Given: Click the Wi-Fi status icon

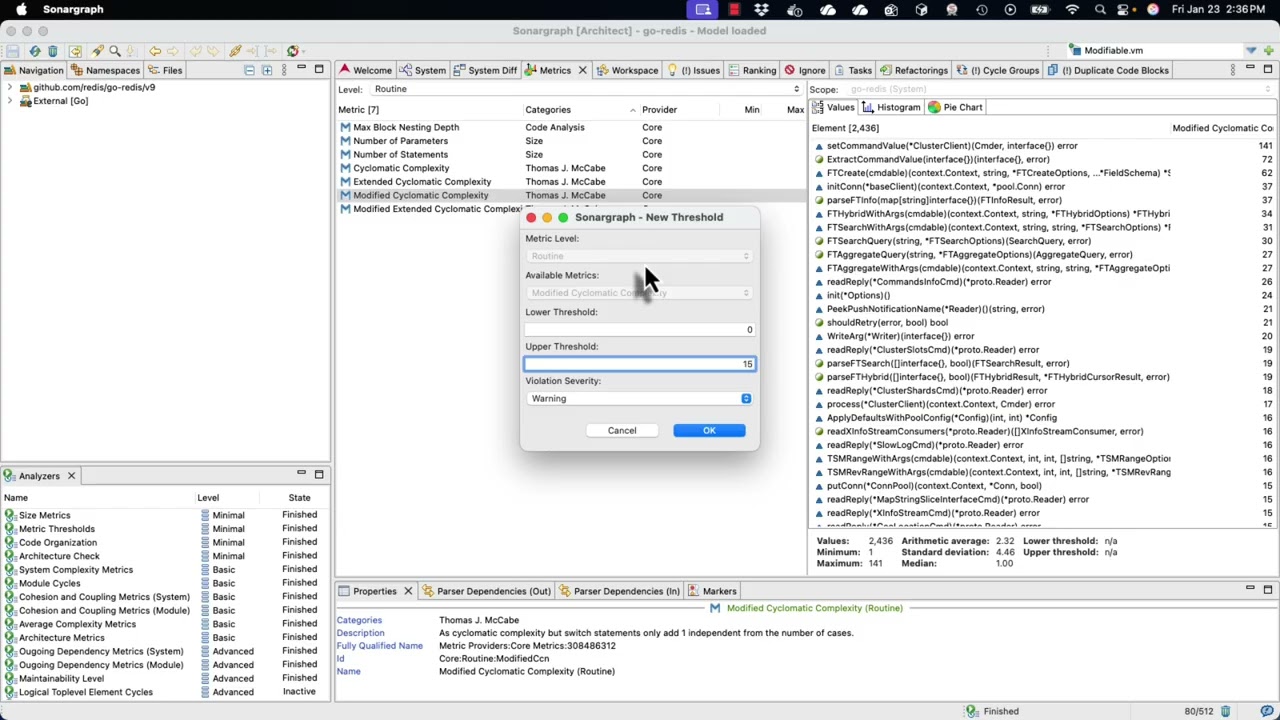Looking at the screenshot, I should click(x=1072, y=10).
